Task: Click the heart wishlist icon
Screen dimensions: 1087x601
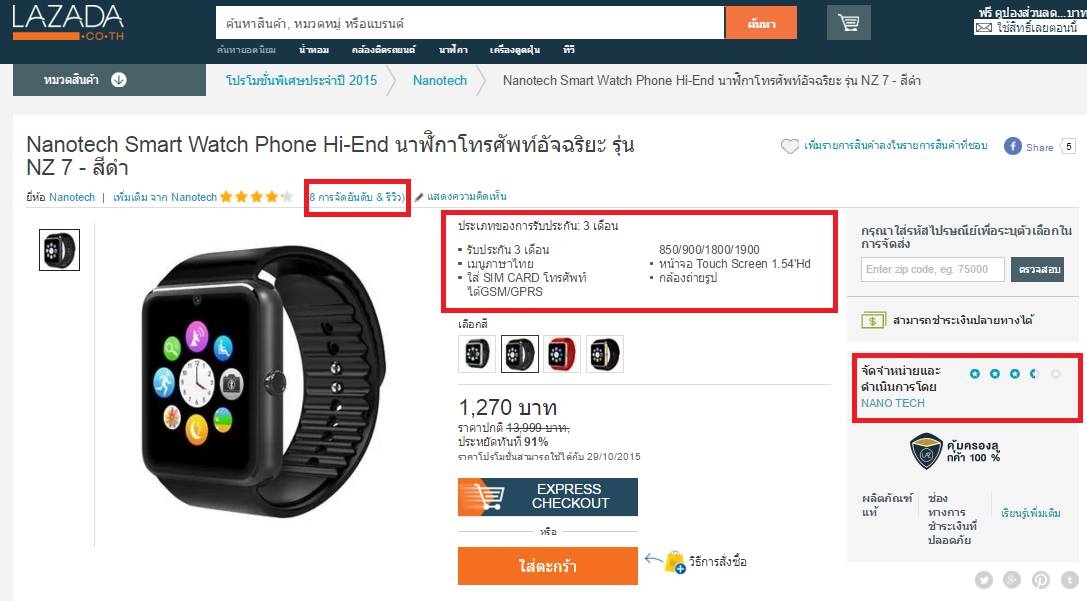Action: 790,146
